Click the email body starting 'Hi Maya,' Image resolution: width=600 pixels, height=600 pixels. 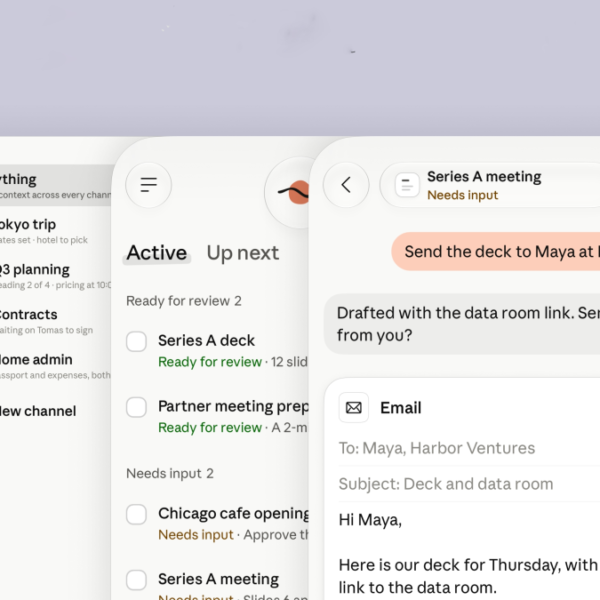point(469,553)
